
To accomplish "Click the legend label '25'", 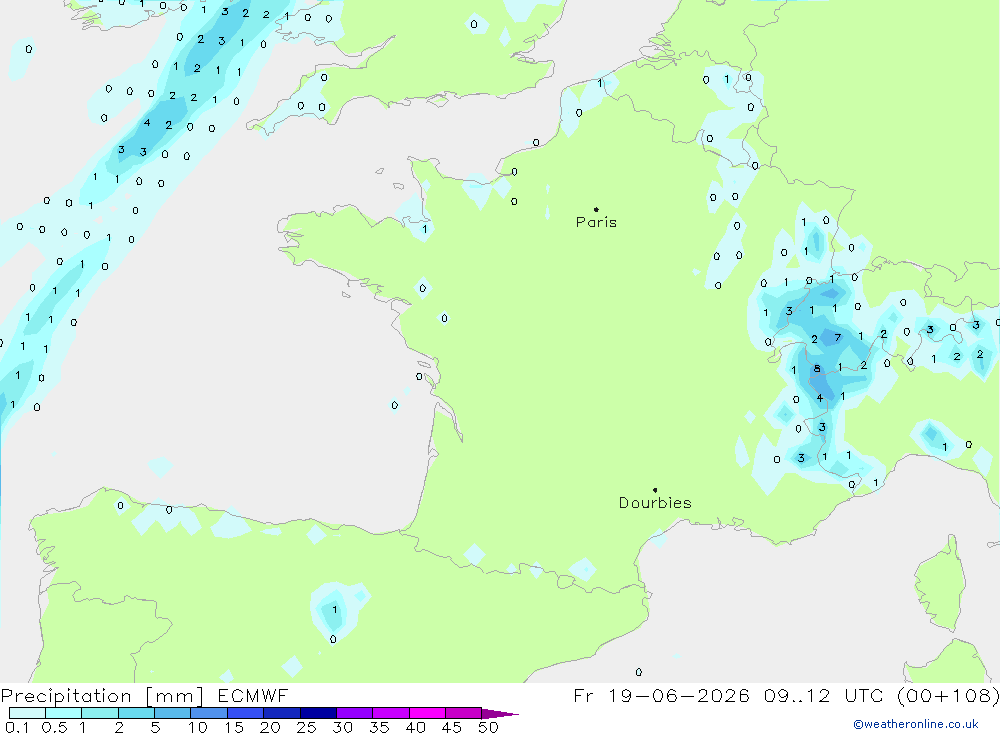I will 307,727.
